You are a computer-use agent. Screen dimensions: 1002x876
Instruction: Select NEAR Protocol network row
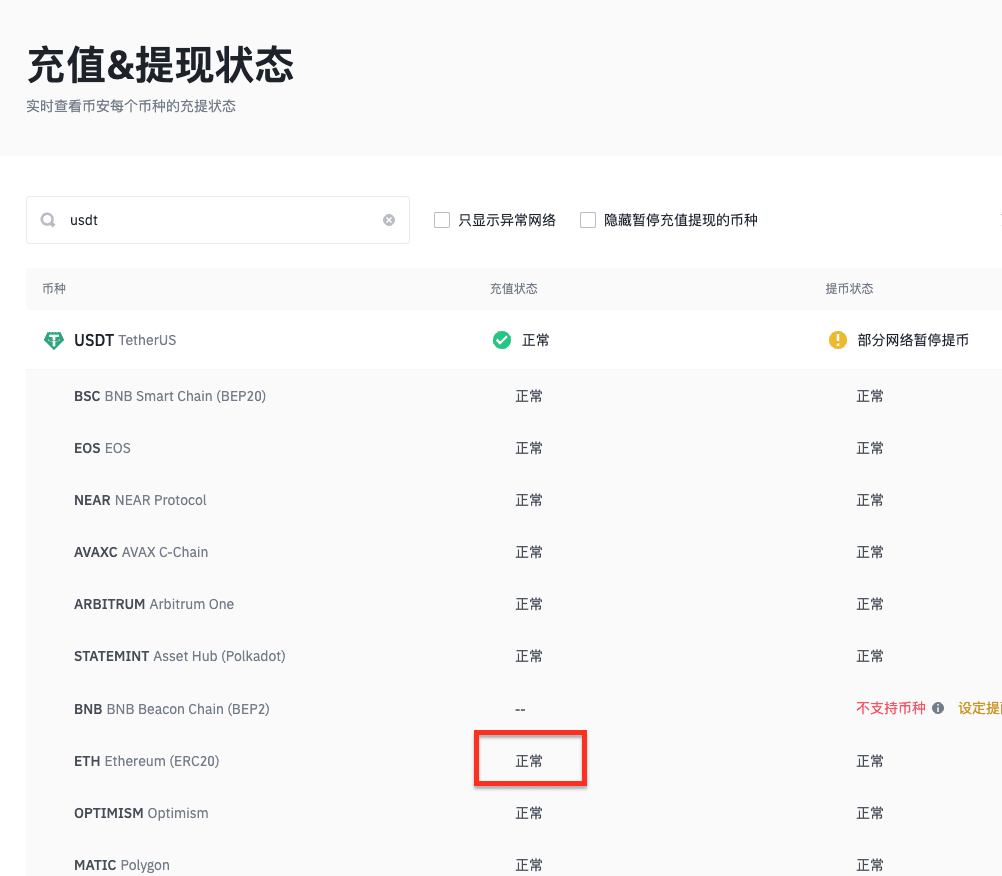[x=514, y=500]
